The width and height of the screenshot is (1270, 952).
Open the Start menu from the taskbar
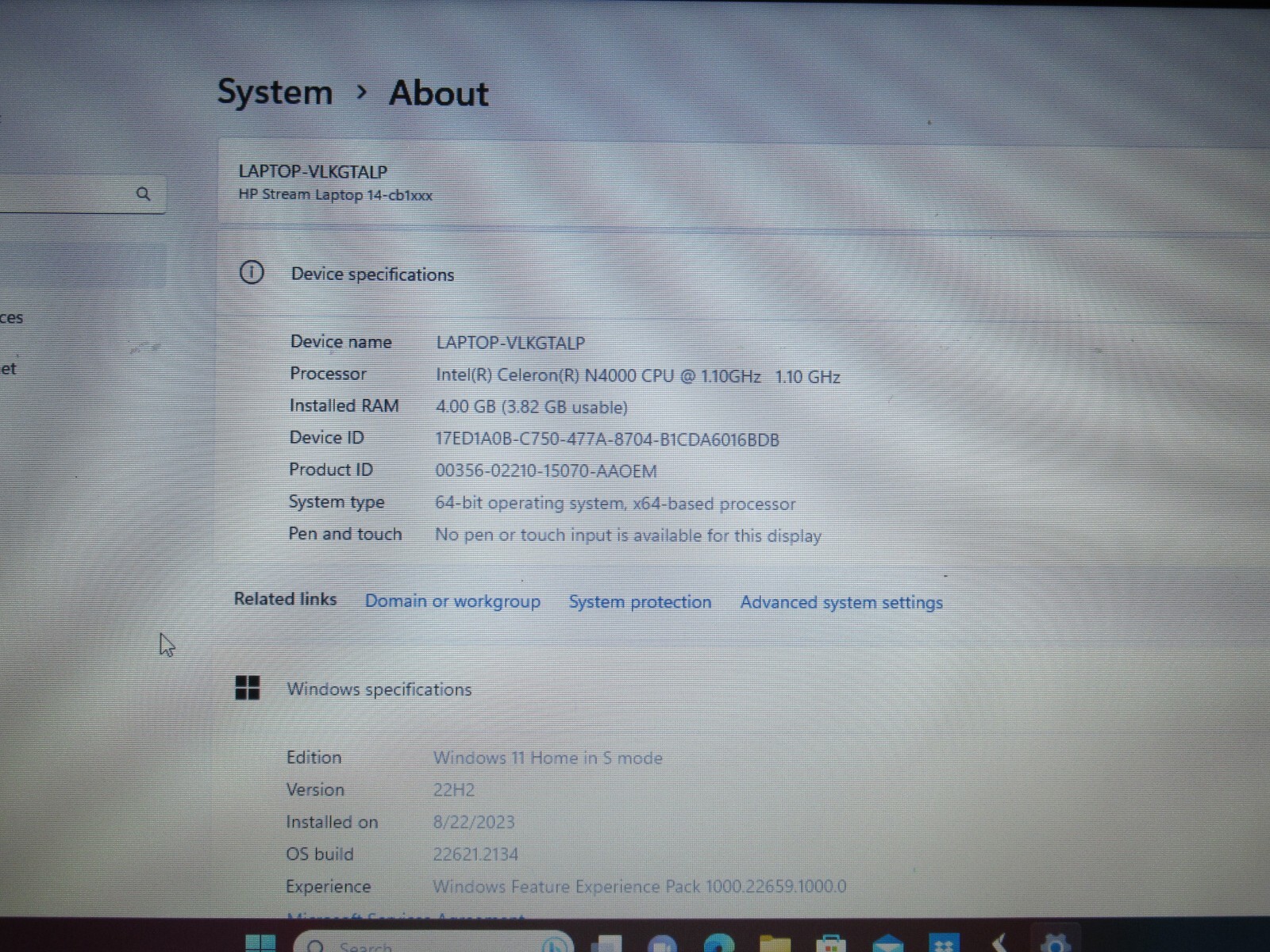(x=260, y=943)
